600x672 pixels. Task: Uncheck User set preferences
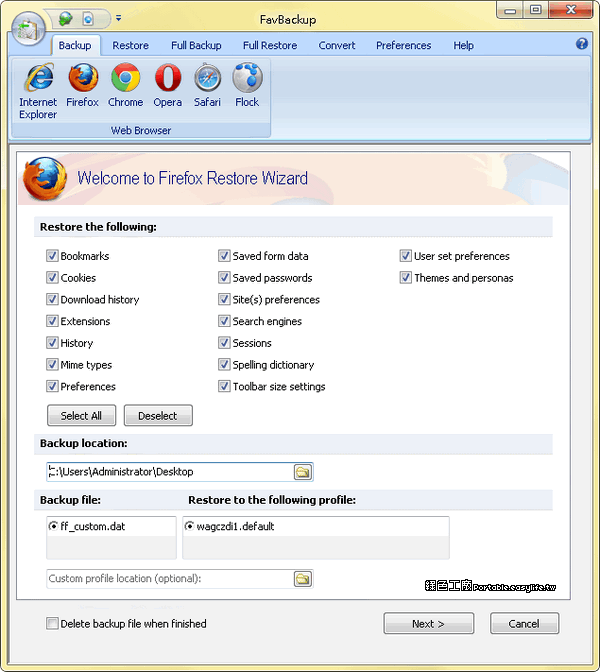406,256
